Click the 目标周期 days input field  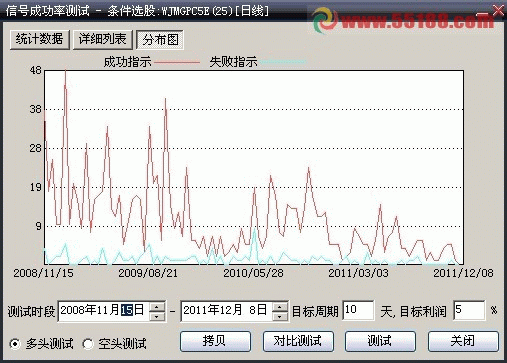coord(358,310)
